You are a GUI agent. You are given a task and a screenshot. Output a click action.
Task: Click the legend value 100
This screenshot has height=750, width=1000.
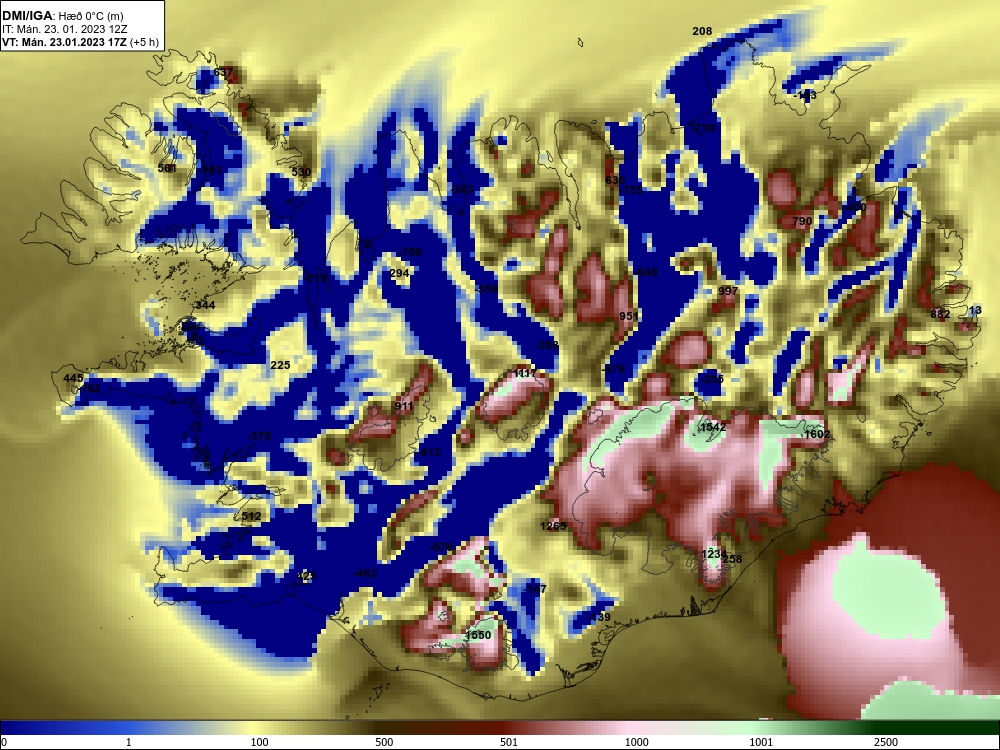point(260,742)
